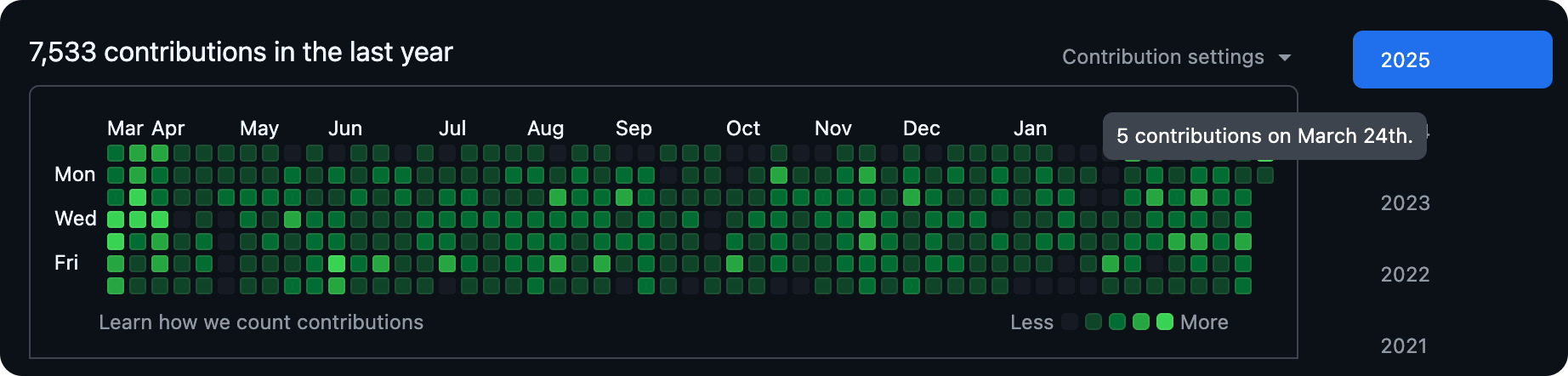Select the Wednesday cell in the first week column
Viewport: 1568px width, 376px height.
coord(116,219)
